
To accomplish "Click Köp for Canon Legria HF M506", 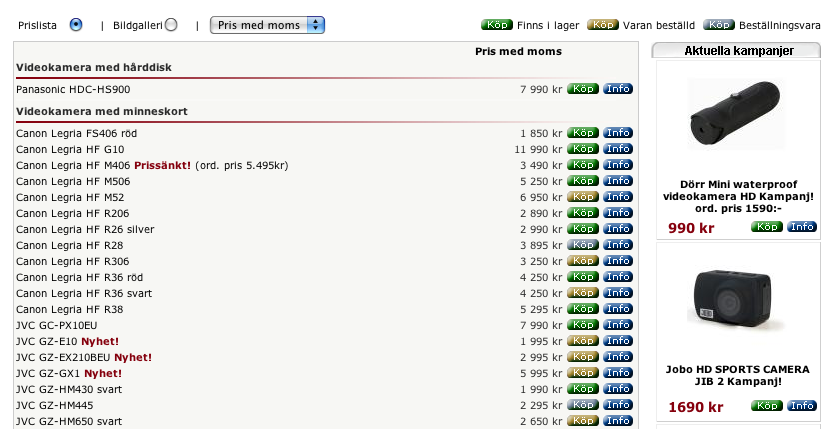I will coord(583,180).
